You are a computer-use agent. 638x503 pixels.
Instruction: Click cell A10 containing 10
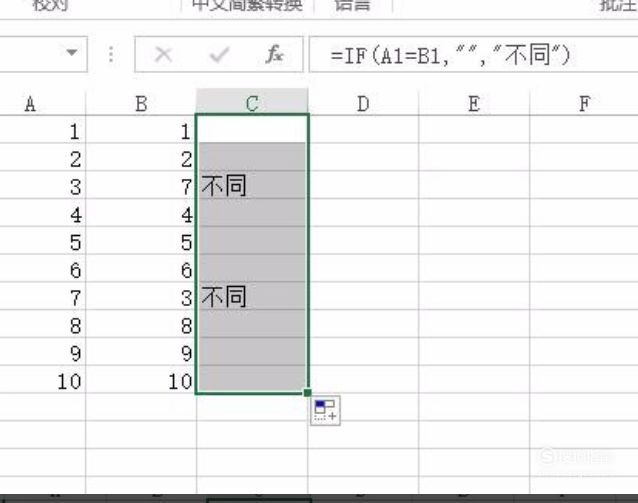(42, 380)
